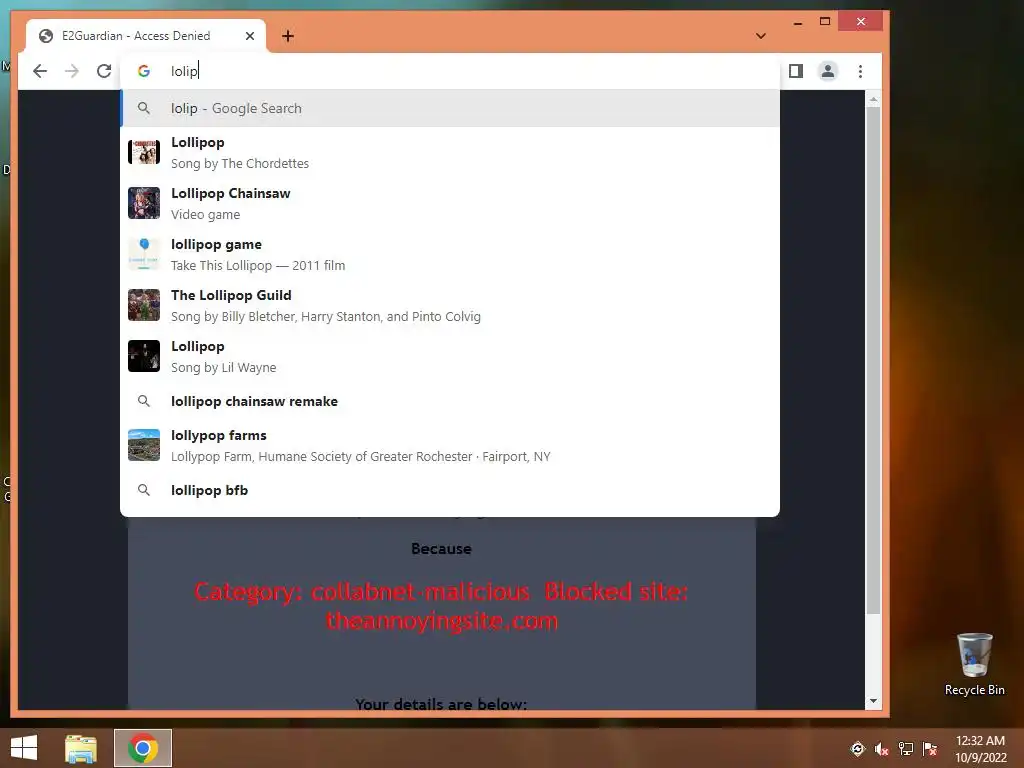Click the Chrome taskbar icon
The width and height of the screenshot is (1024, 768).
pos(143,748)
